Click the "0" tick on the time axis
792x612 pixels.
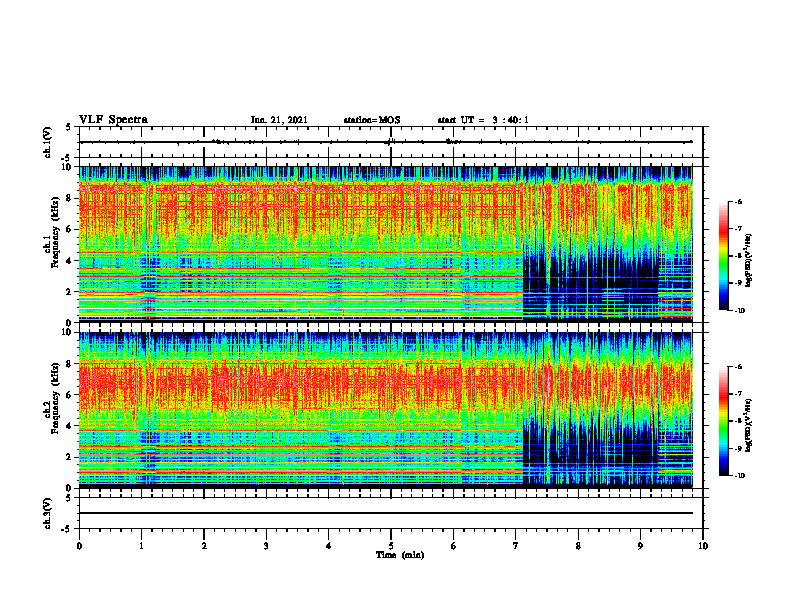pos(79,546)
